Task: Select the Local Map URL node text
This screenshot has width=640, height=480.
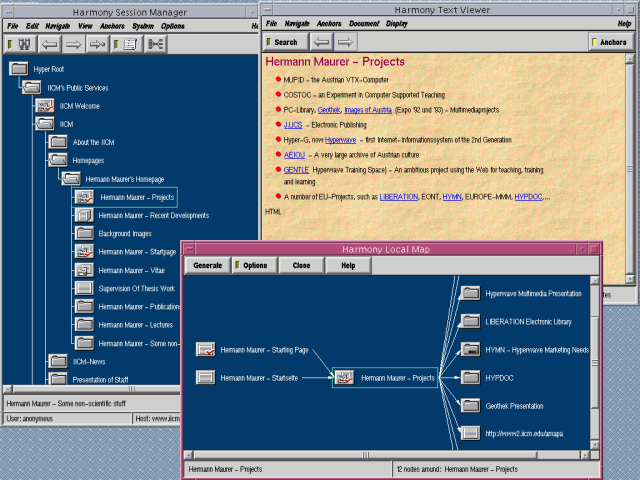Action: [524, 433]
